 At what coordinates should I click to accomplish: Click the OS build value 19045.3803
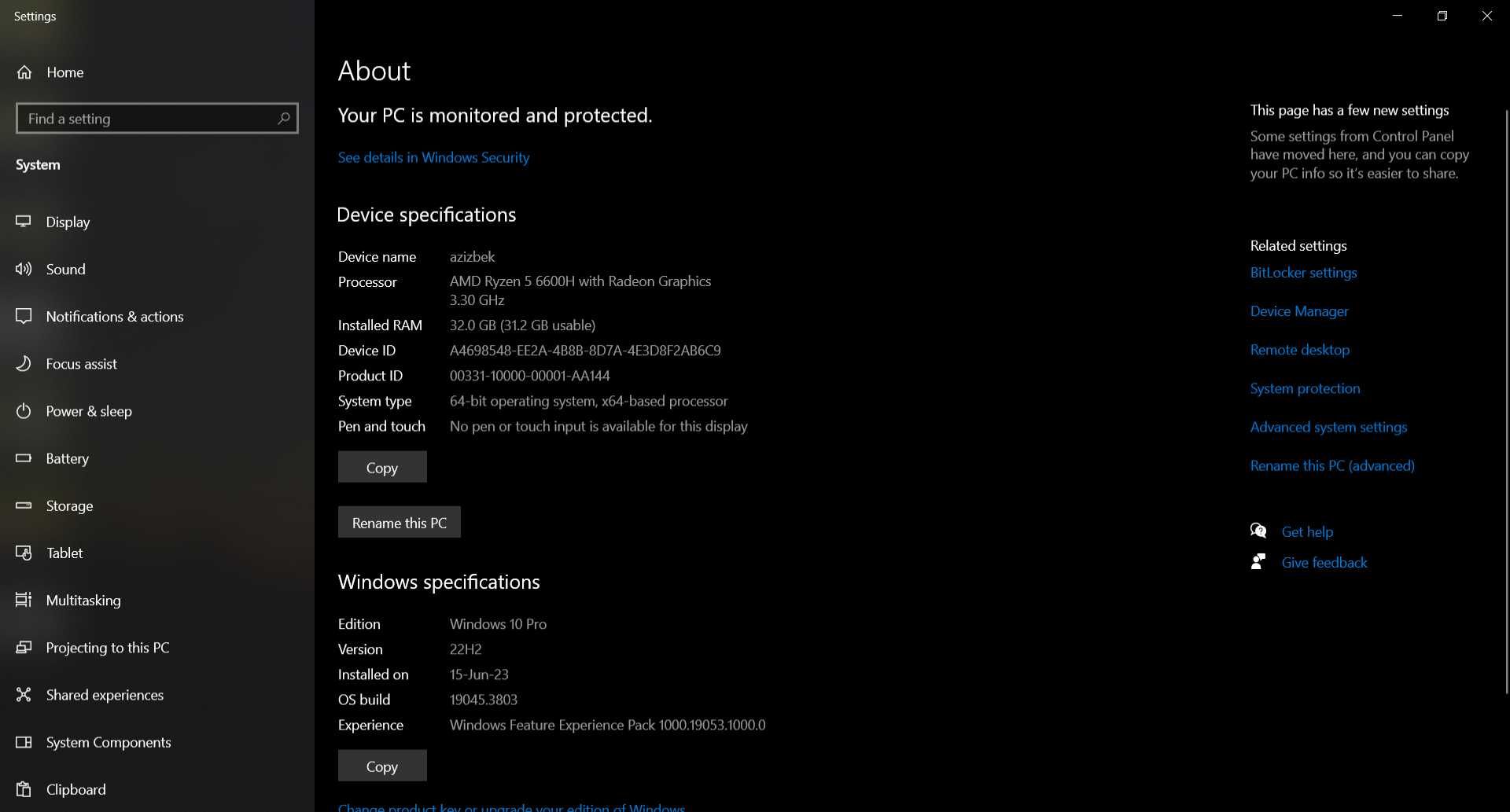pyautogui.click(x=483, y=700)
